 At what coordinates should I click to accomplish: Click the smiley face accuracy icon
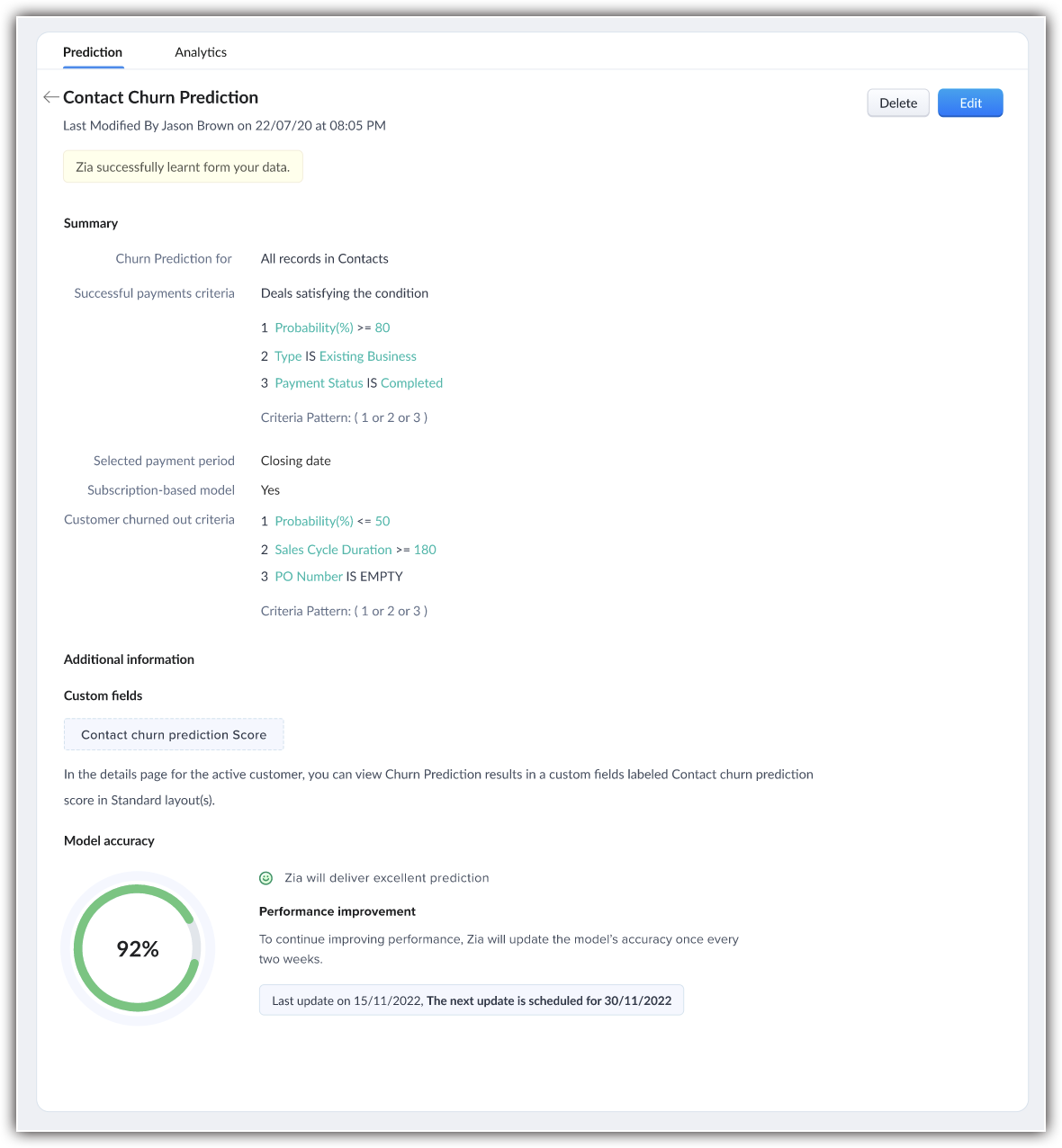(x=266, y=878)
